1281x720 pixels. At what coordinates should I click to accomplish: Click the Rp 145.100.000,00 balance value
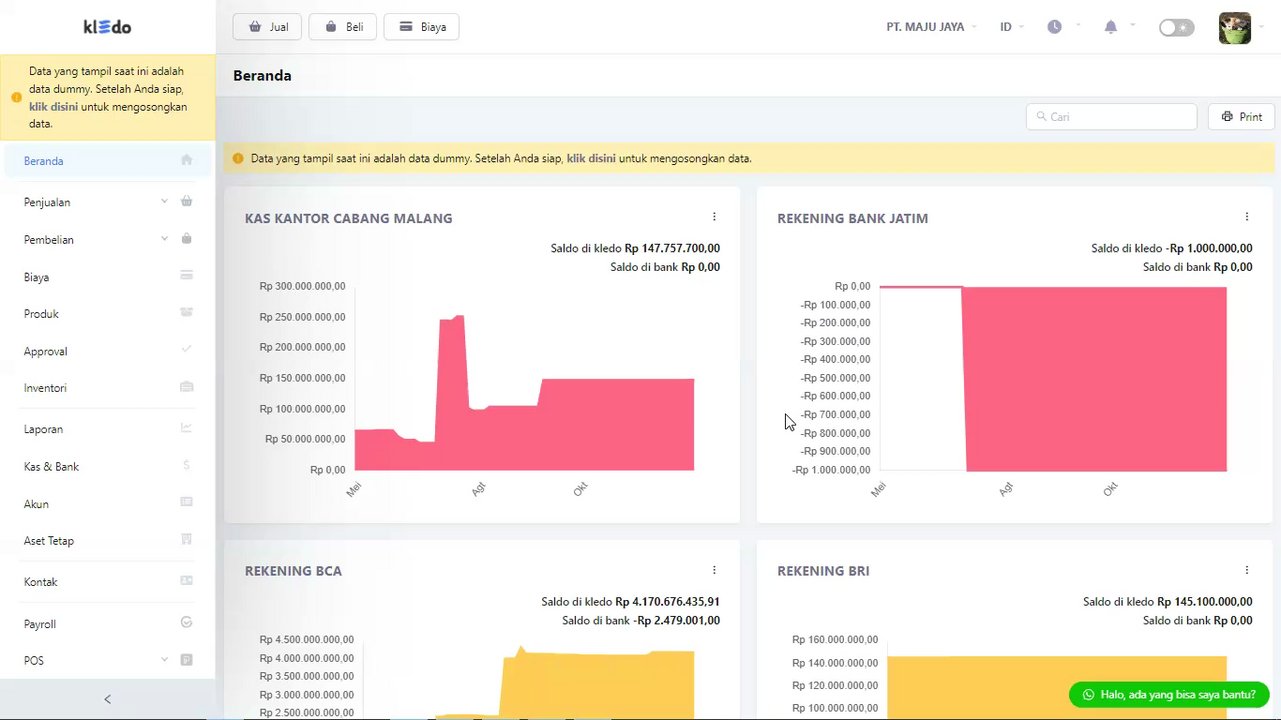(1204, 602)
